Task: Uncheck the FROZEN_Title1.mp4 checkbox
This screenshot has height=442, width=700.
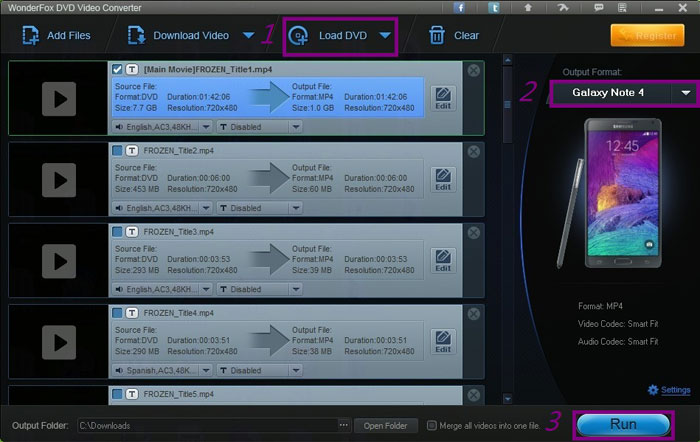Action: [117, 69]
